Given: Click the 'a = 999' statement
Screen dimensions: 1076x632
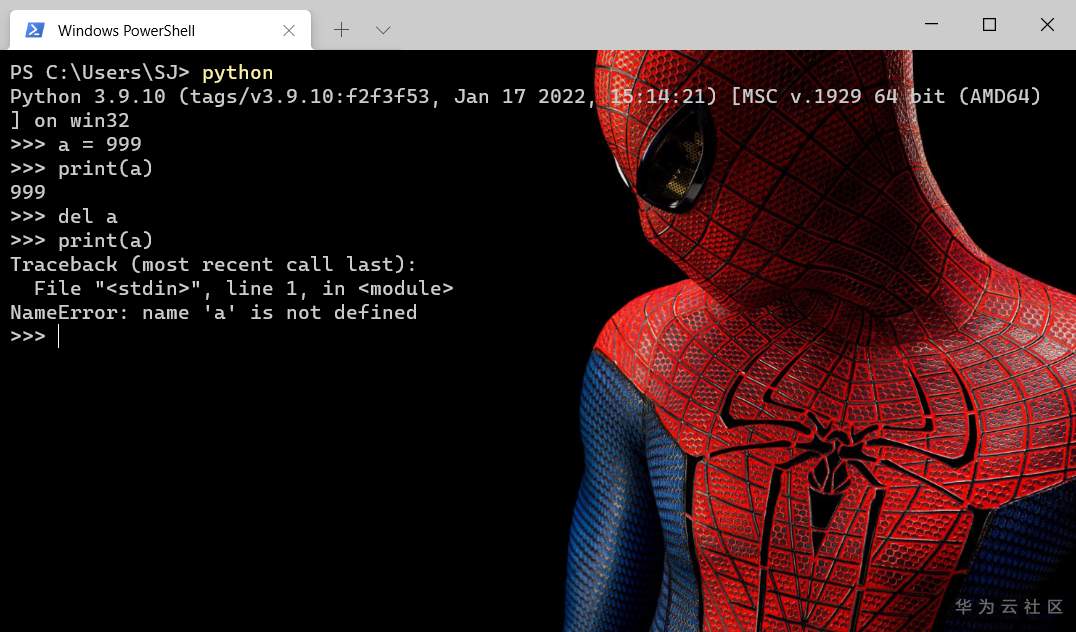Looking at the screenshot, I should coord(100,144).
